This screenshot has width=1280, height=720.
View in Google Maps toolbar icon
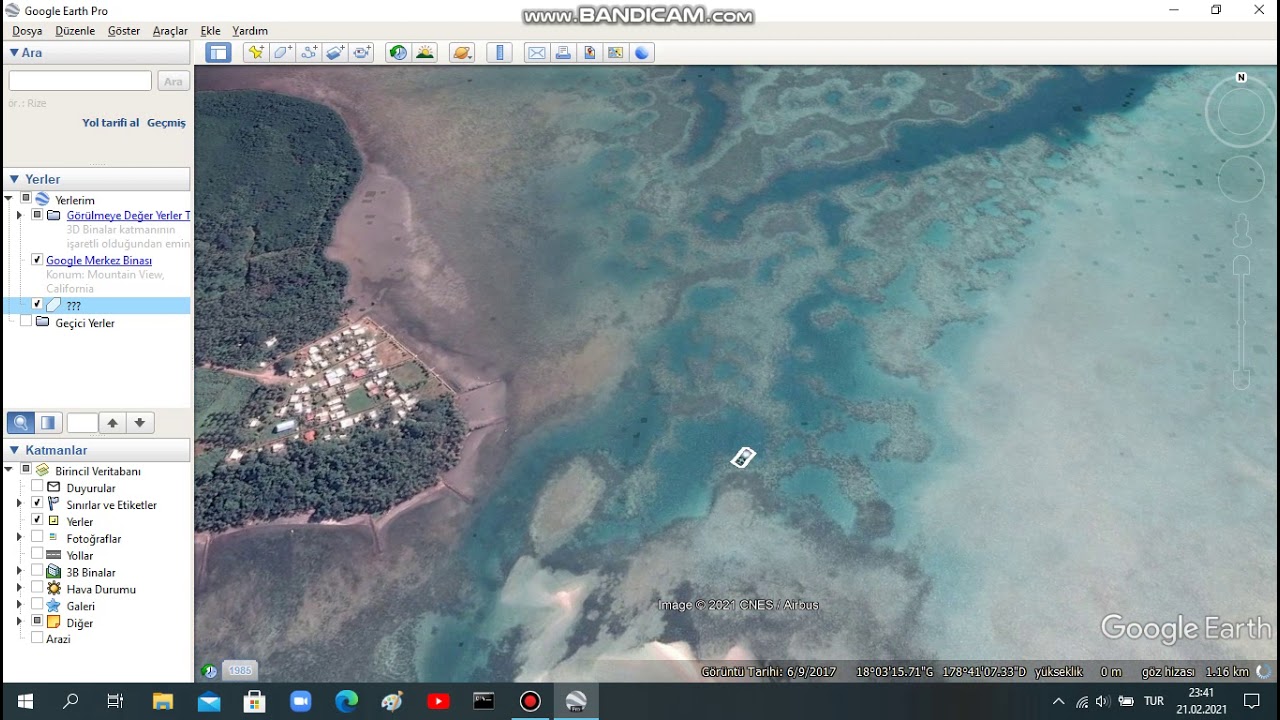615,53
